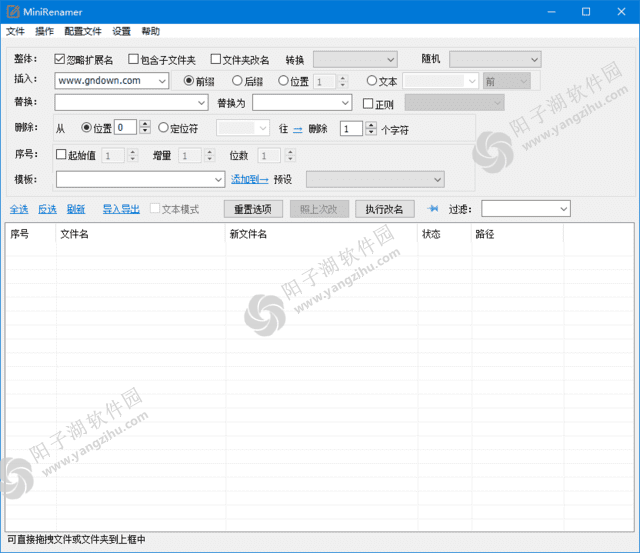Click the 导入导出 link
The width and height of the screenshot is (640, 553).
[x=121, y=209]
